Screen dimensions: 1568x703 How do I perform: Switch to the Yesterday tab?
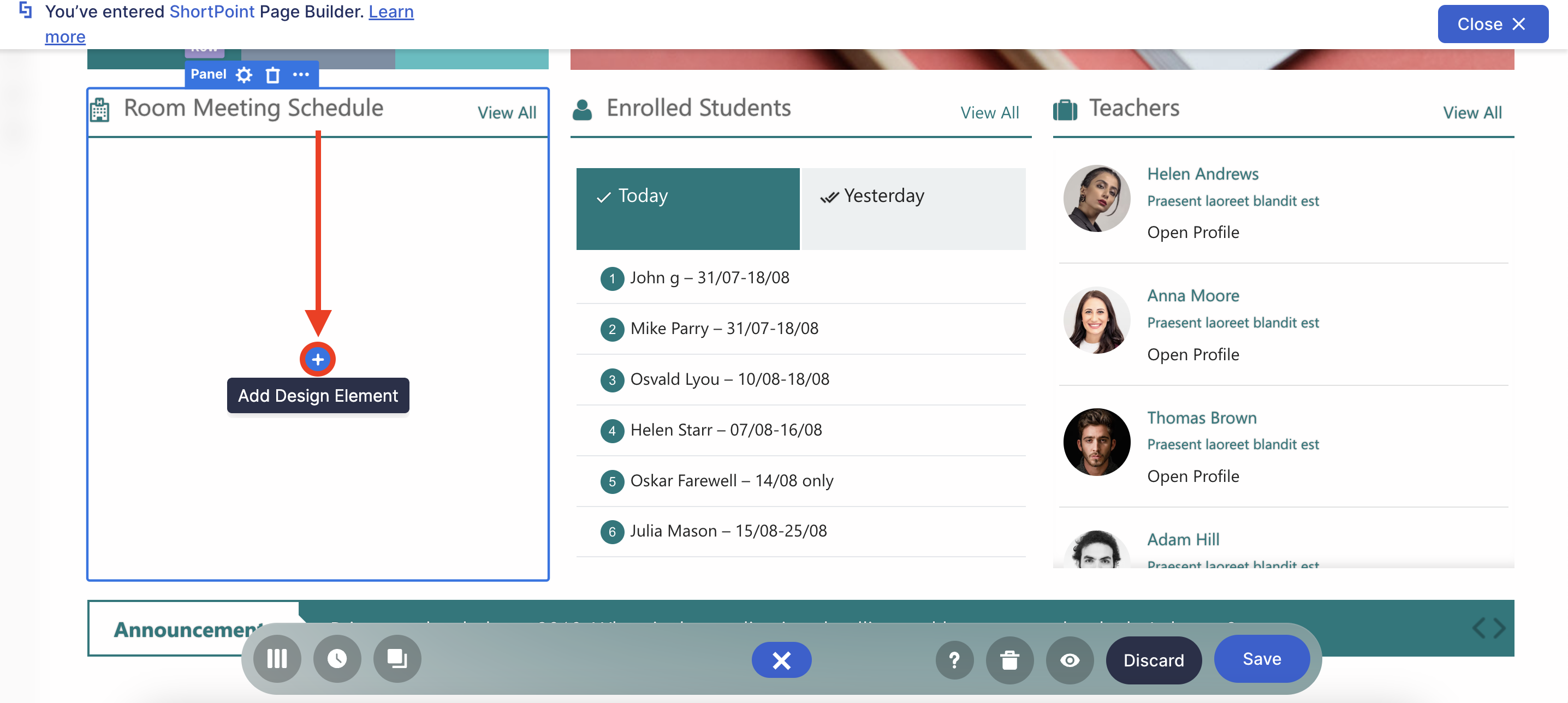pyautogui.click(x=913, y=208)
